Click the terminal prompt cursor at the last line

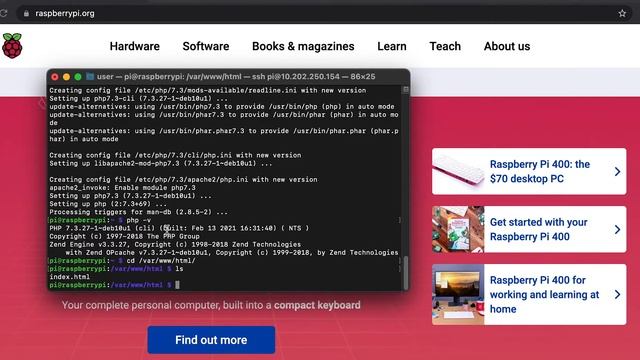coord(177,285)
